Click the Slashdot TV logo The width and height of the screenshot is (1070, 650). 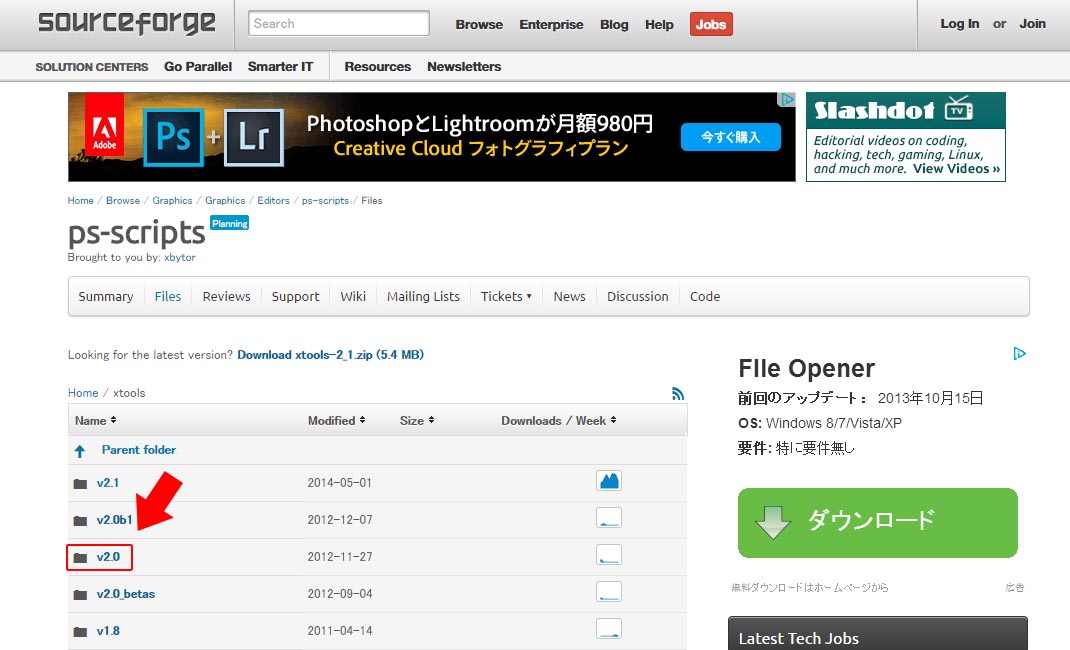[x=893, y=110]
